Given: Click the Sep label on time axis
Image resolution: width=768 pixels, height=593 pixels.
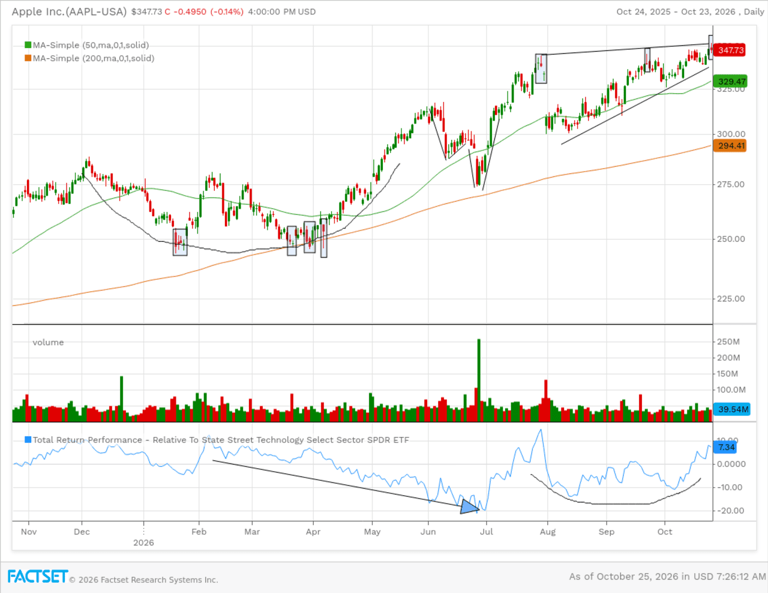Looking at the screenshot, I should (x=606, y=532).
